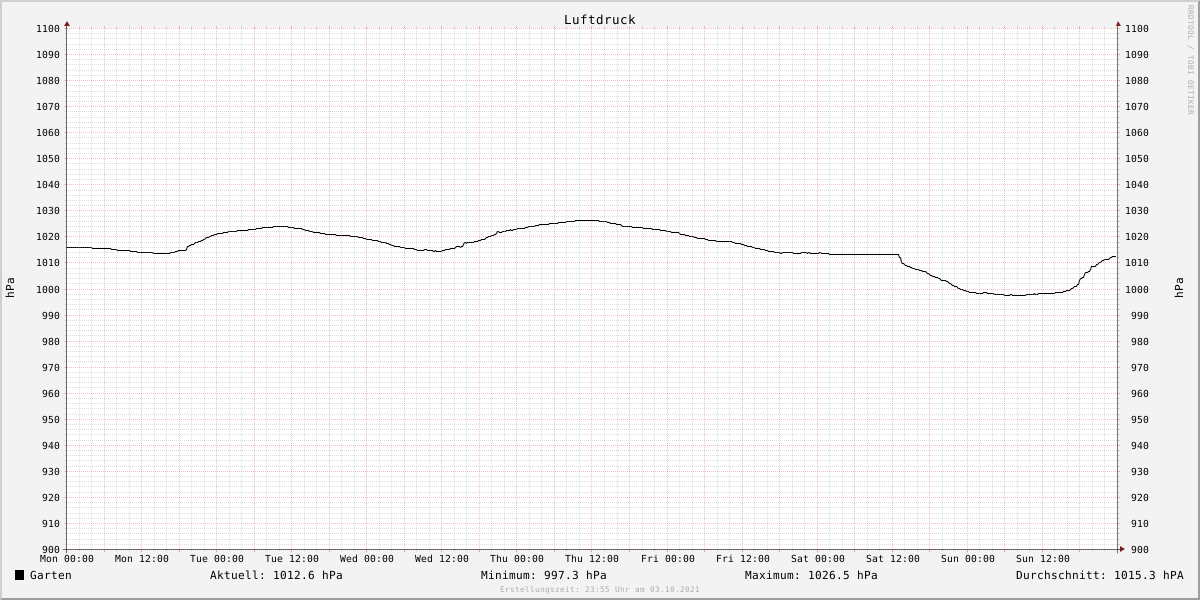Click the Mon 00:00 time axis label
This screenshot has width=1200, height=600.
point(67,559)
